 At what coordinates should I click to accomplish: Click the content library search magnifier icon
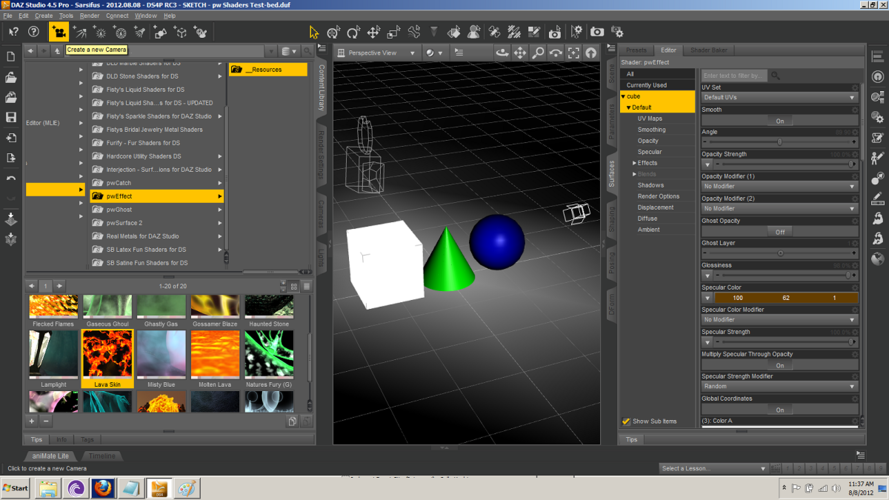(307, 51)
